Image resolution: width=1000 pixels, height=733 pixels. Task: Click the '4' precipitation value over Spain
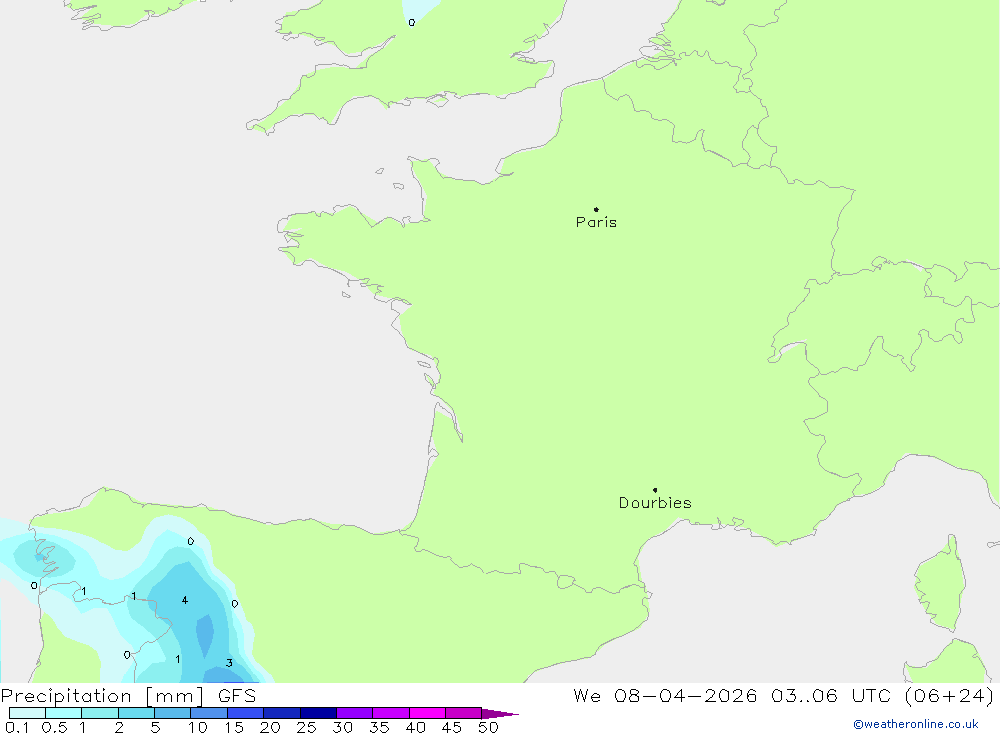[x=185, y=600]
